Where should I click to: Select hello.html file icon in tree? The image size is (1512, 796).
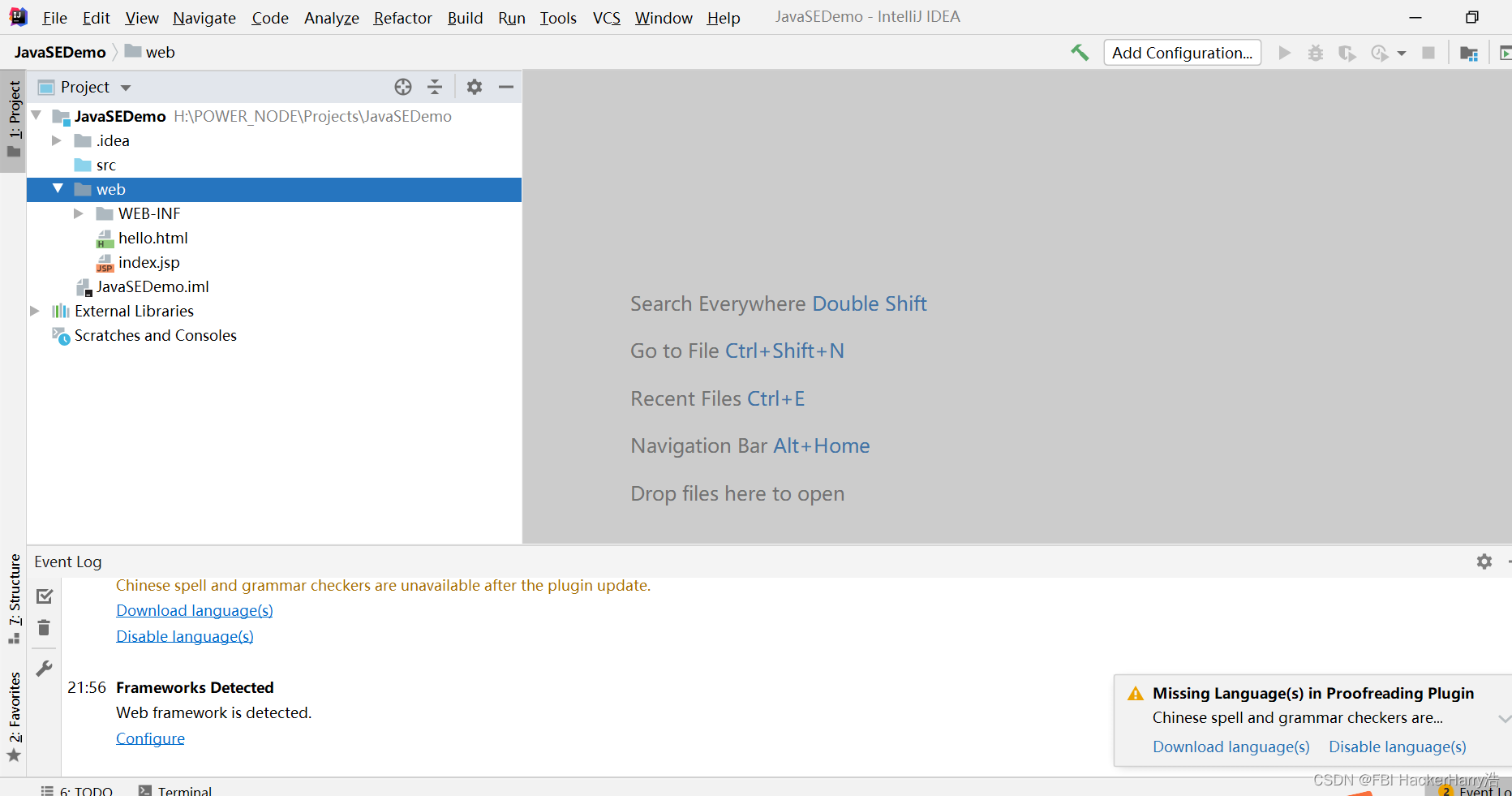click(105, 239)
